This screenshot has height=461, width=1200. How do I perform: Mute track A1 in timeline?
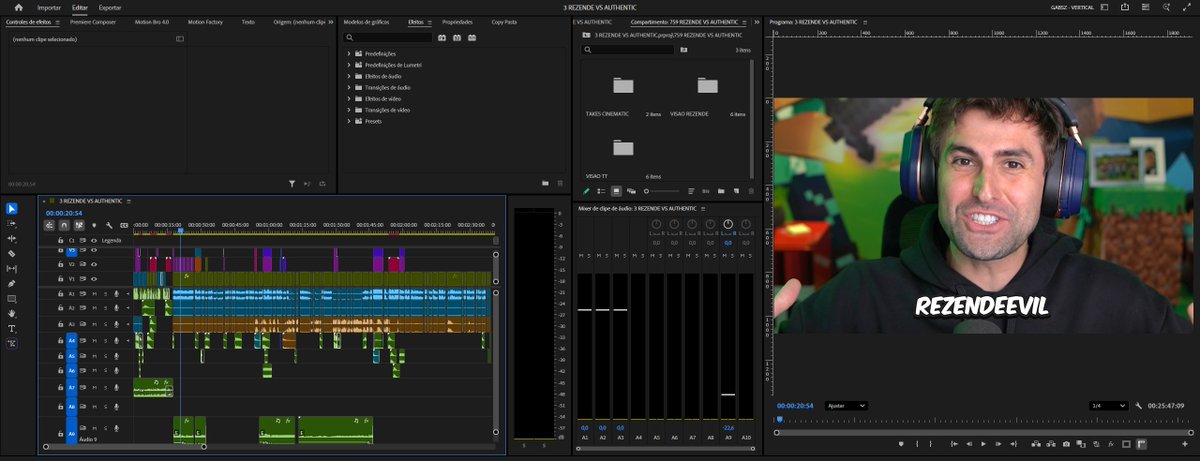(95, 294)
